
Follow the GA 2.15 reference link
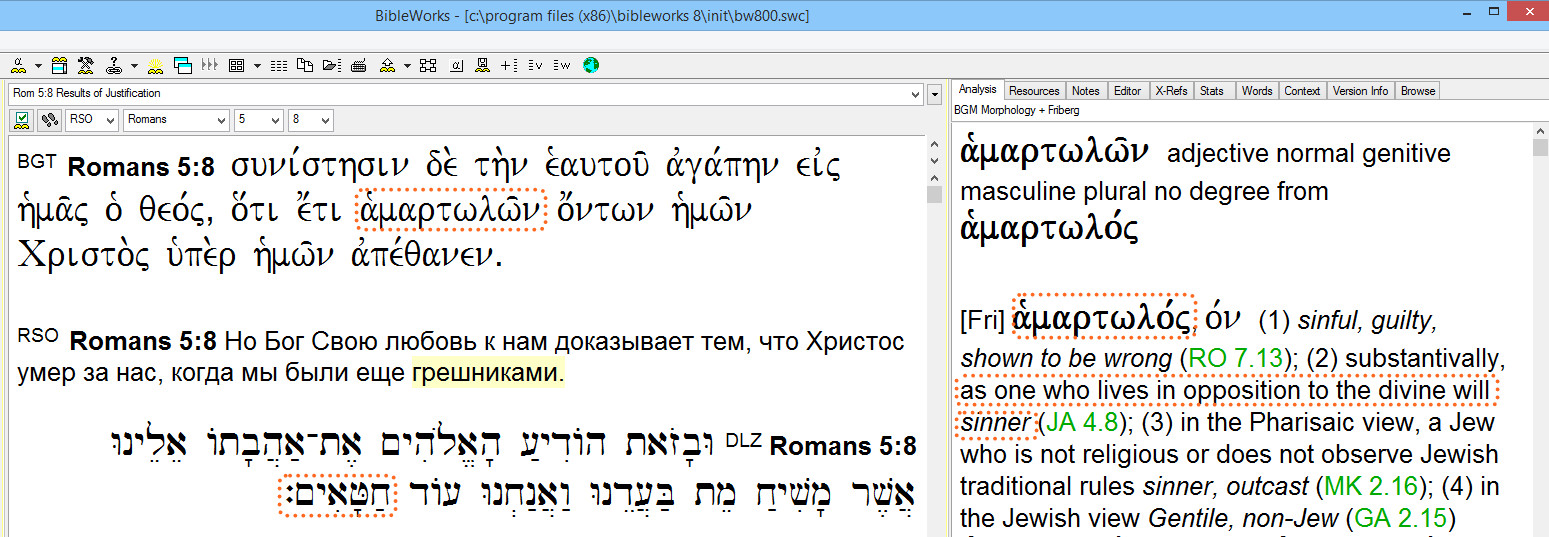point(1401,518)
